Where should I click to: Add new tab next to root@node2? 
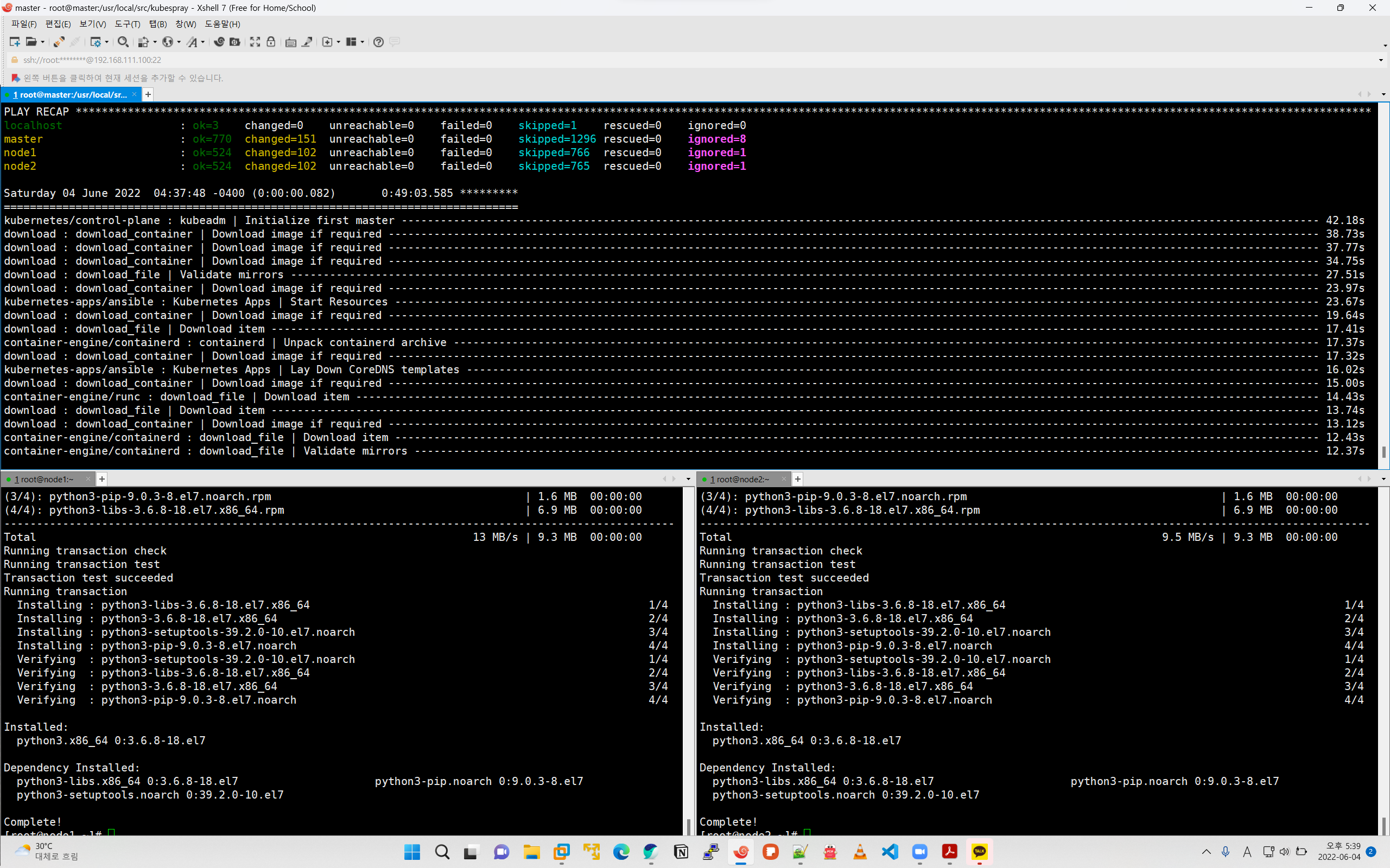798,480
